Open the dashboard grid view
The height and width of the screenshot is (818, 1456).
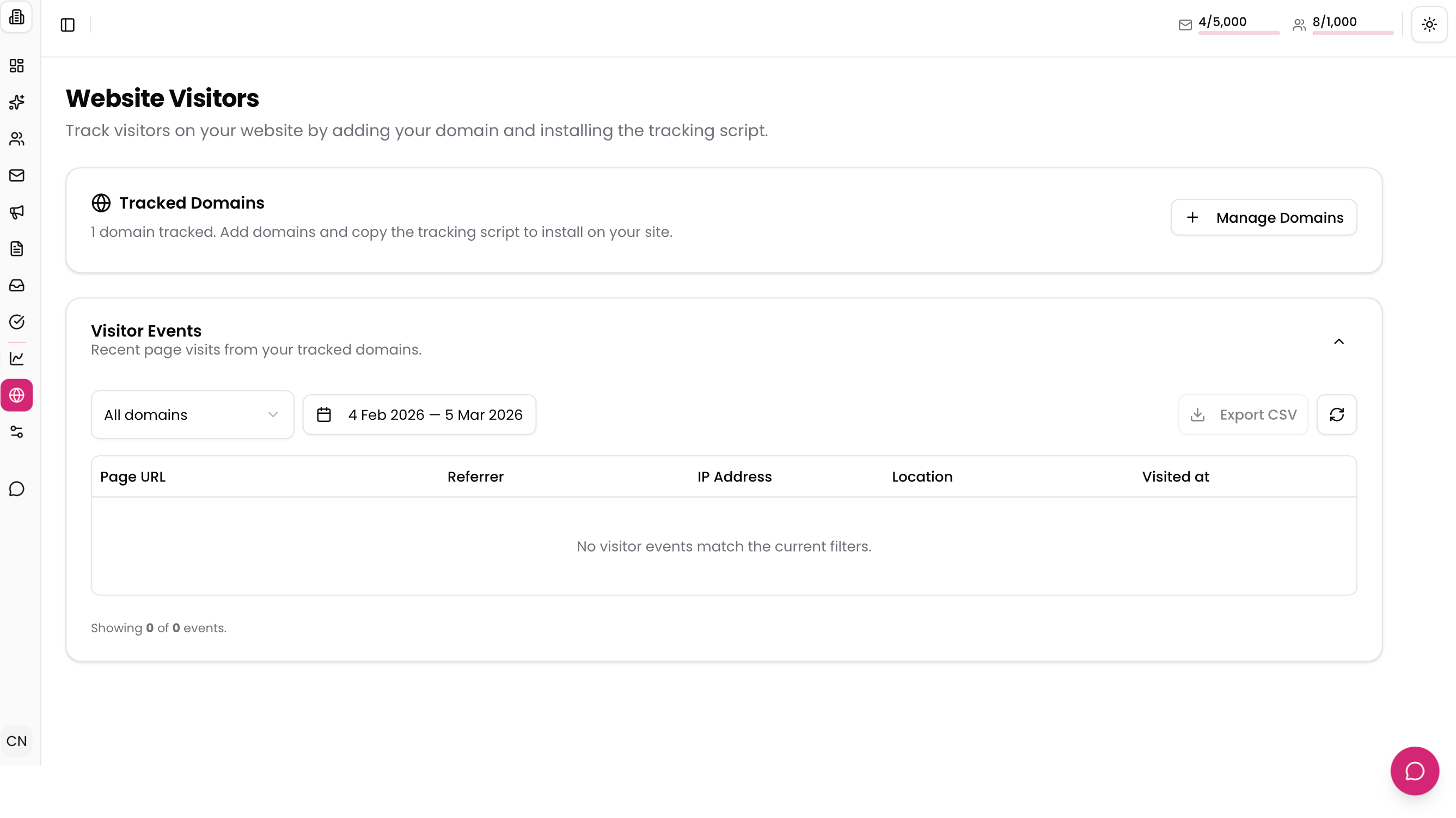(17, 65)
